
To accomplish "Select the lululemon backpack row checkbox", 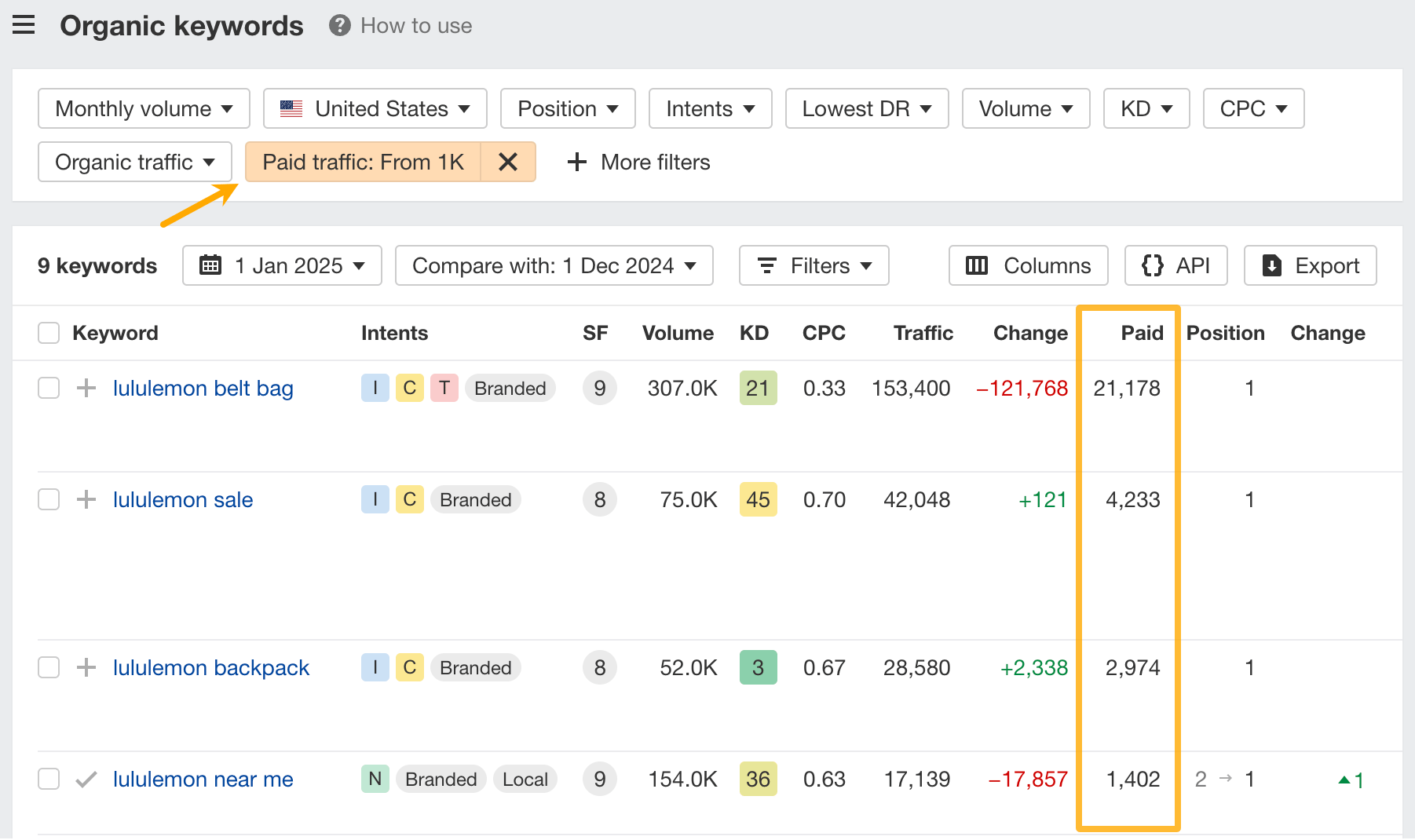I will pyautogui.click(x=49, y=667).
